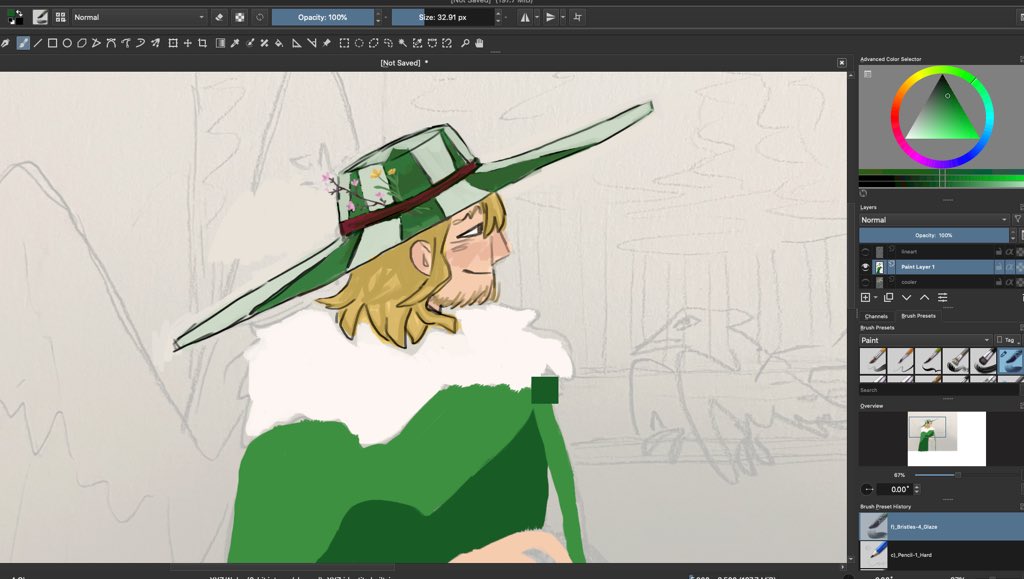Move layer down

click(x=906, y=298)
